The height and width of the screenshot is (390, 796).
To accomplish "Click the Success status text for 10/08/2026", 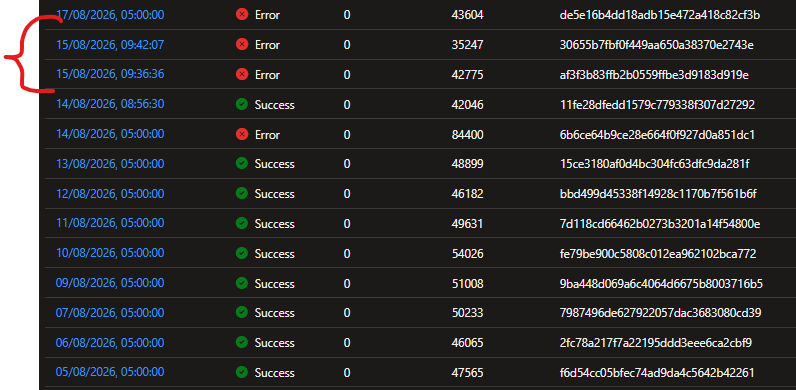I will 275,253.
